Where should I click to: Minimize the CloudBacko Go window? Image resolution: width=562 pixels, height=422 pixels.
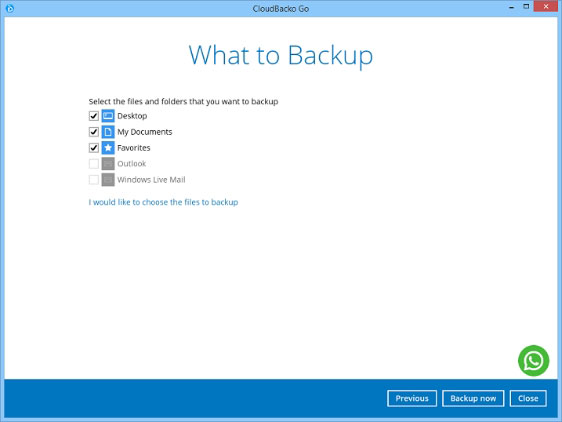511,7
